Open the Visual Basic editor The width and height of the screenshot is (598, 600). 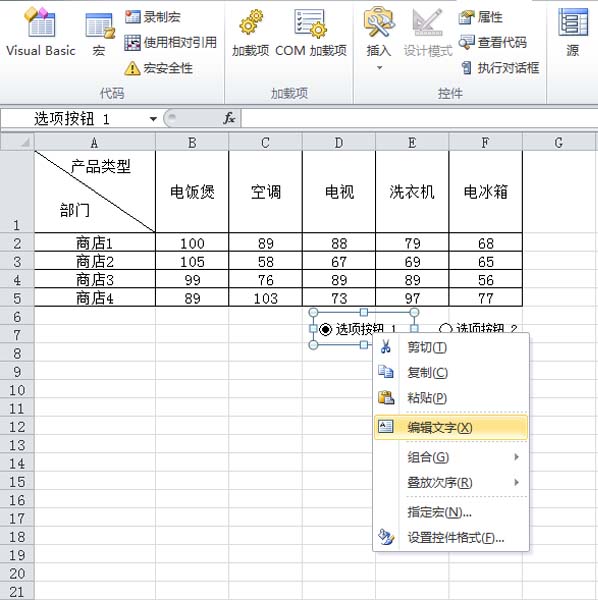tap(41, 33)
